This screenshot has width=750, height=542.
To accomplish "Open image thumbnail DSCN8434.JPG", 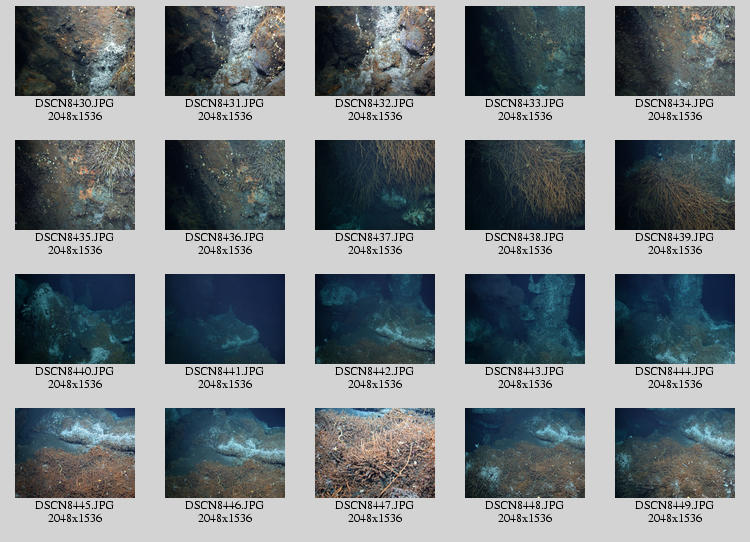I will [674, 51].
